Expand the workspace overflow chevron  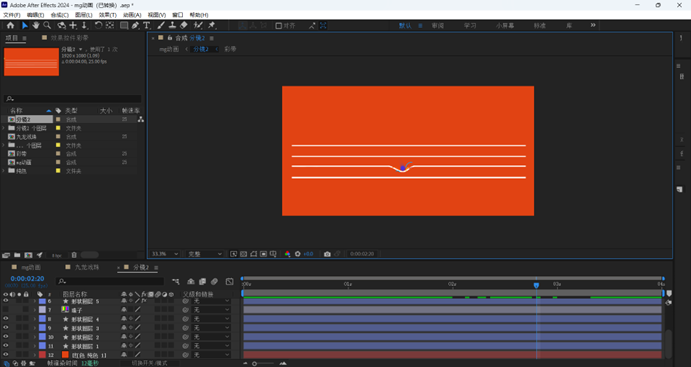pyautogui.click(x=593, y=25)
